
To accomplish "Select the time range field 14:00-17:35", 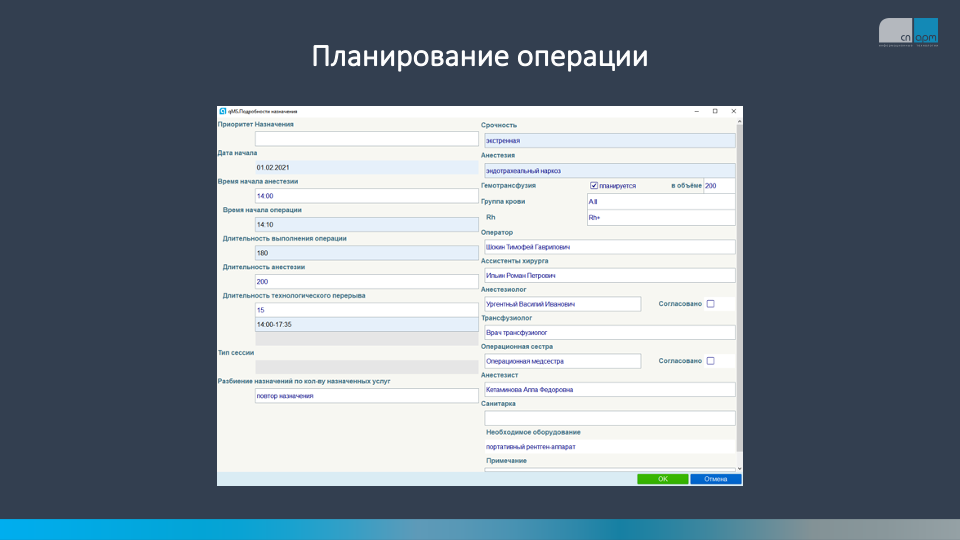I will [366, 324].
